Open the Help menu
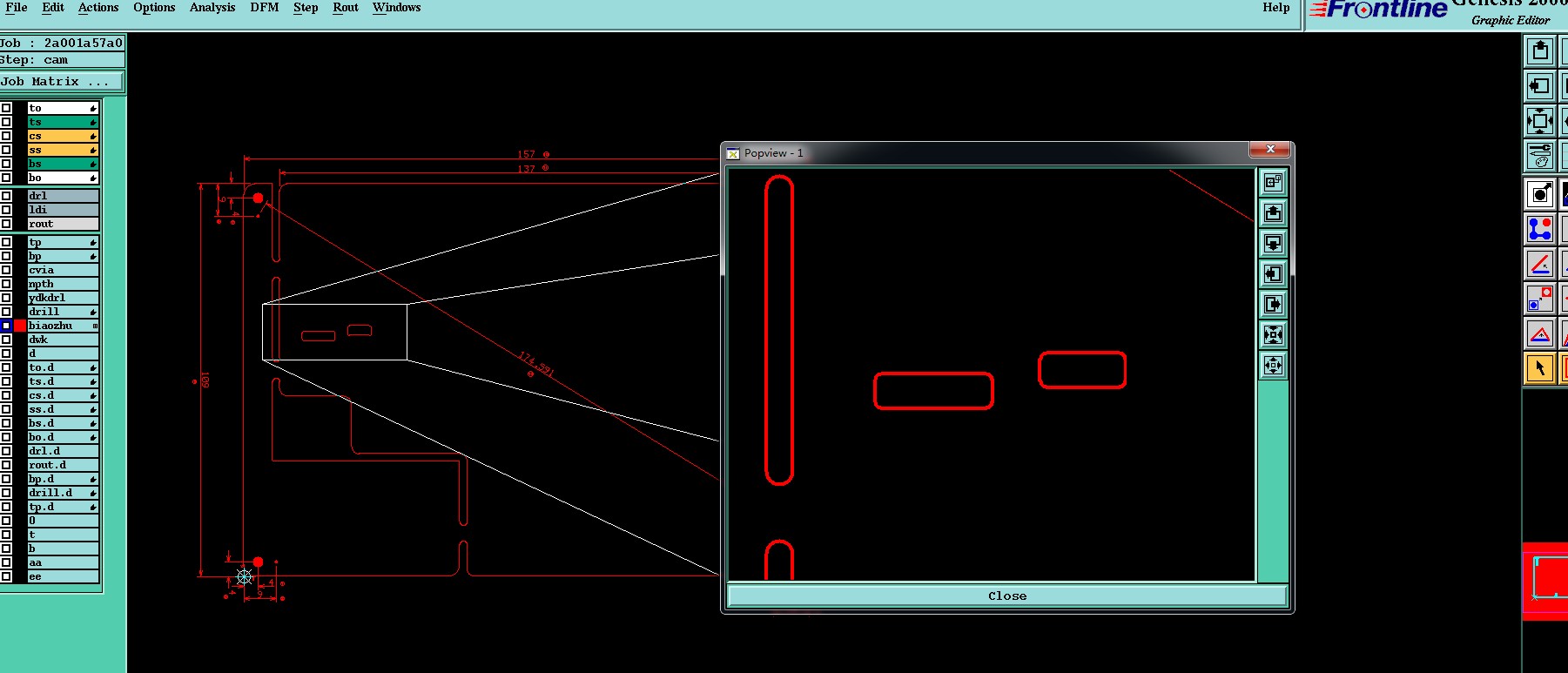The width and height of the screenshot is (1568, 673). click(x=1276, y=8)
